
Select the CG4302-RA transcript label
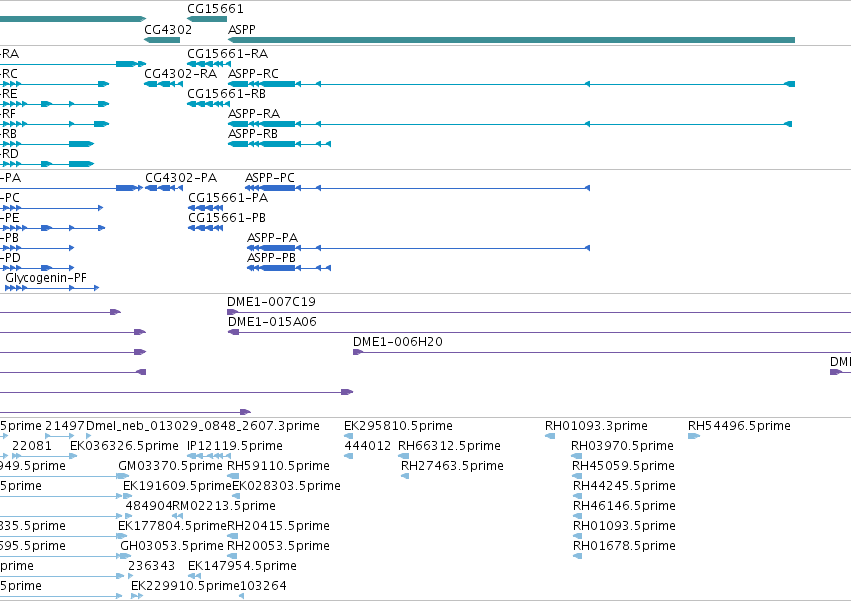(181, 74)
